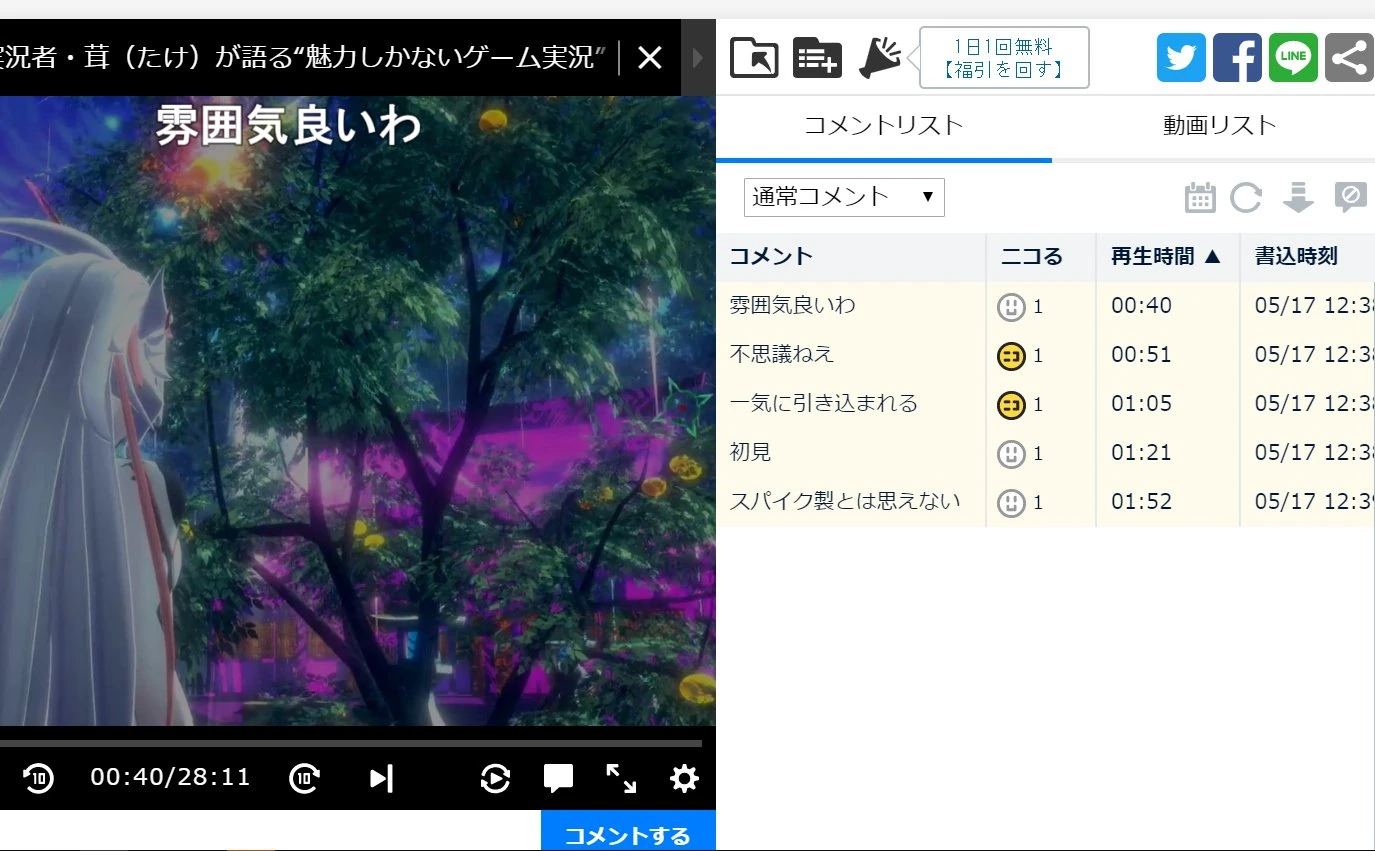Nicoru the comment 雰囲気良いわ
1375x851 pixels.
pyautogui.click(x=1011, y=307)
